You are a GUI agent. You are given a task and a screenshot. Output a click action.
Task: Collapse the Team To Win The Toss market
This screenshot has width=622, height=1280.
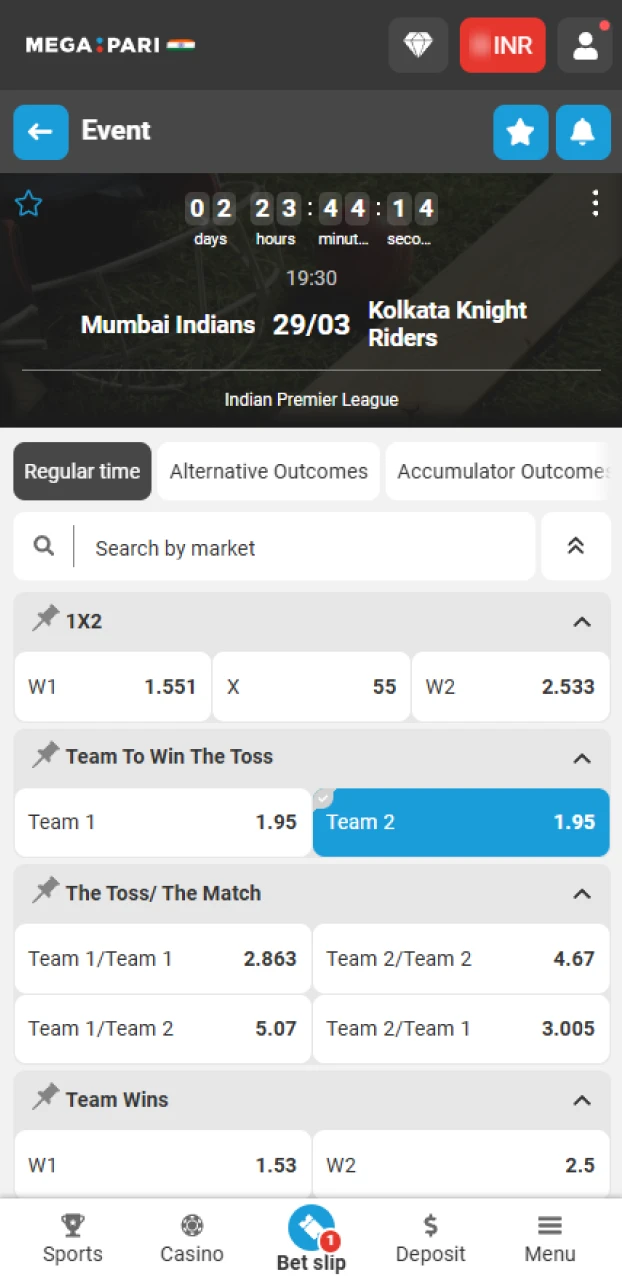[x=582, y=758]
